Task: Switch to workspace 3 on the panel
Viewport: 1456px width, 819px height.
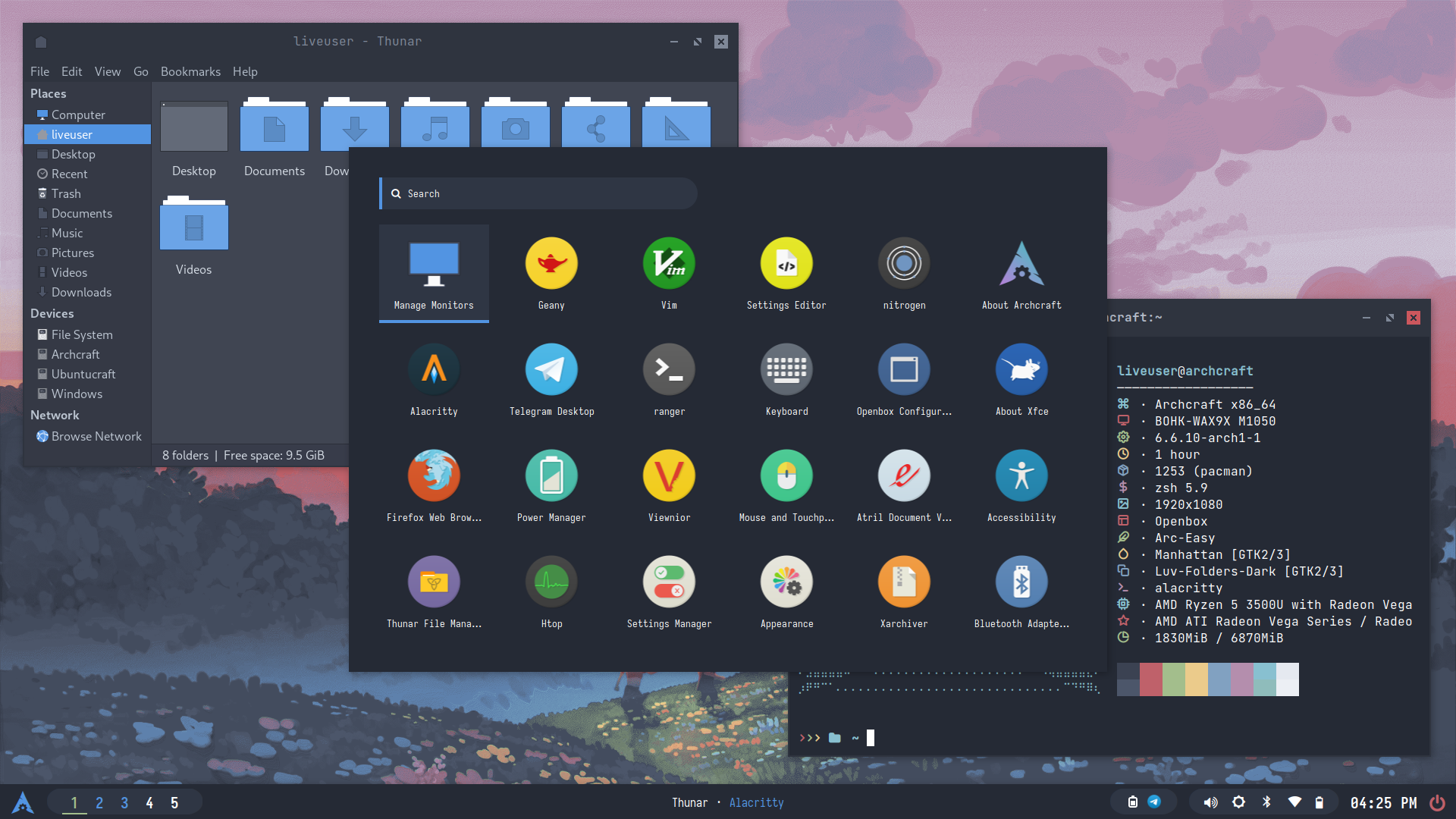Action: pyautogui.click(x=124, y=803)
